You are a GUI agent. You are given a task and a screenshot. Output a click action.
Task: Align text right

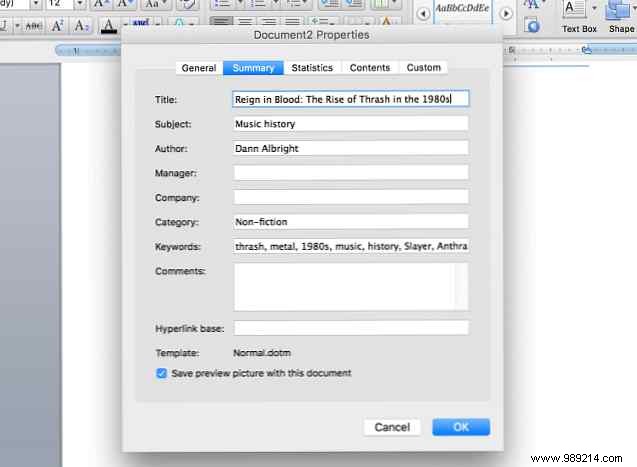coord(269,21)
